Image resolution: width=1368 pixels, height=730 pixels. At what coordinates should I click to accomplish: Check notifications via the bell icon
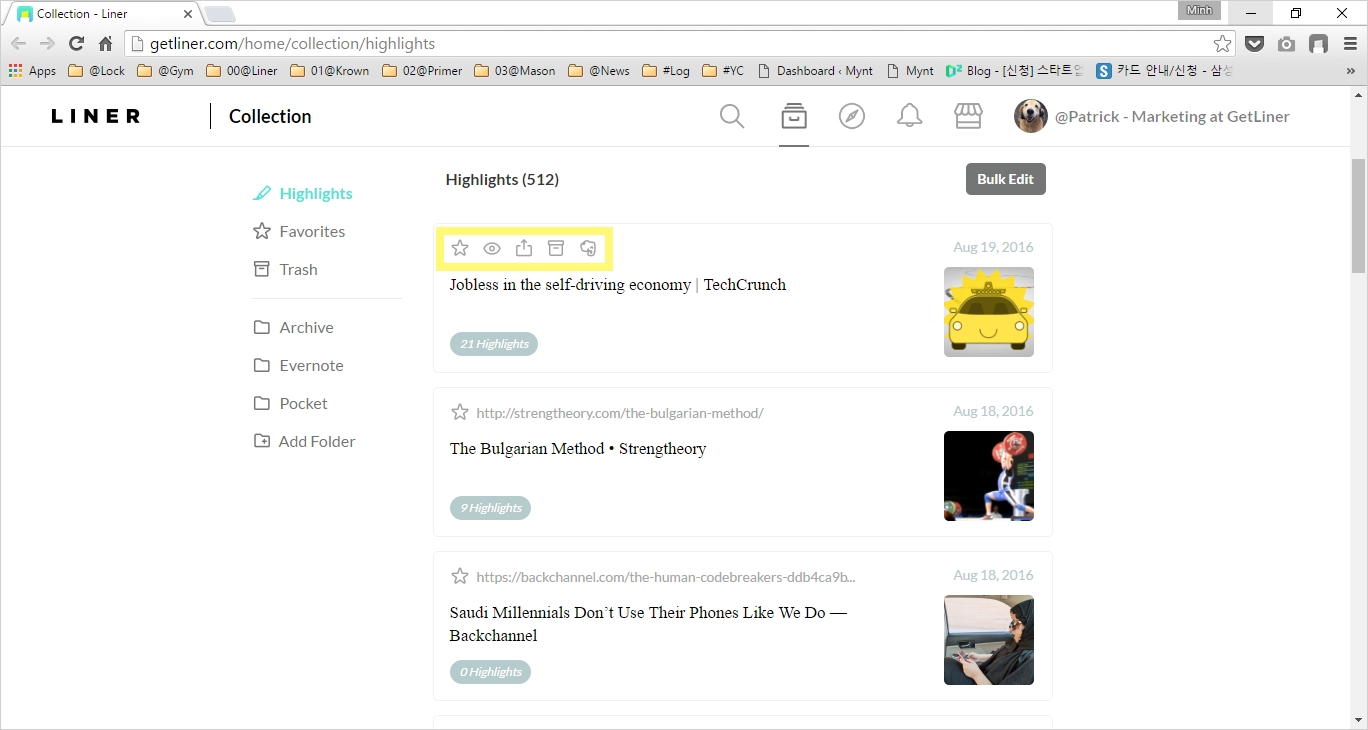point(909,116)
